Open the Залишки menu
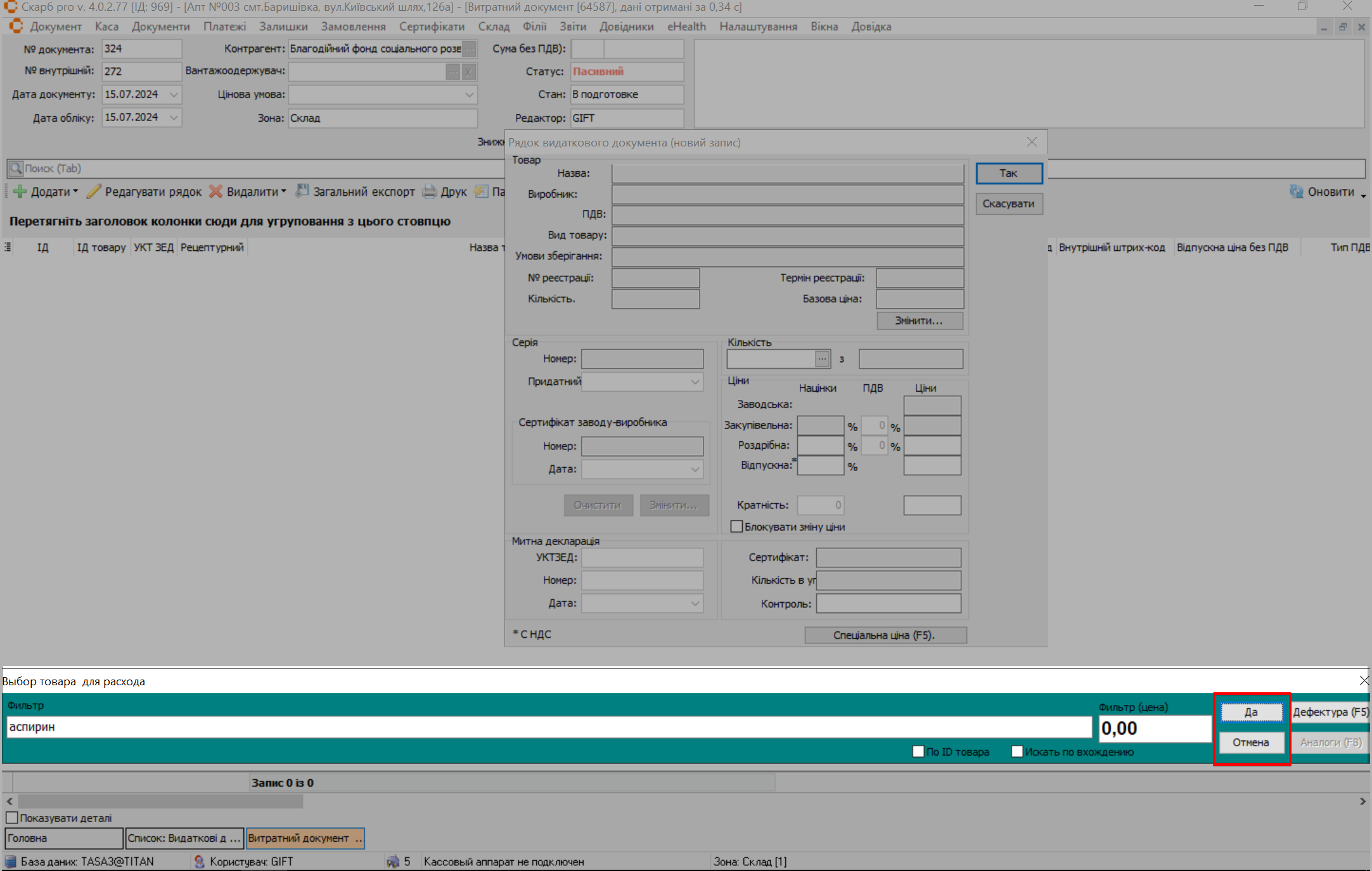Screen dimensions: 1372x871 (x=283, y=27)
